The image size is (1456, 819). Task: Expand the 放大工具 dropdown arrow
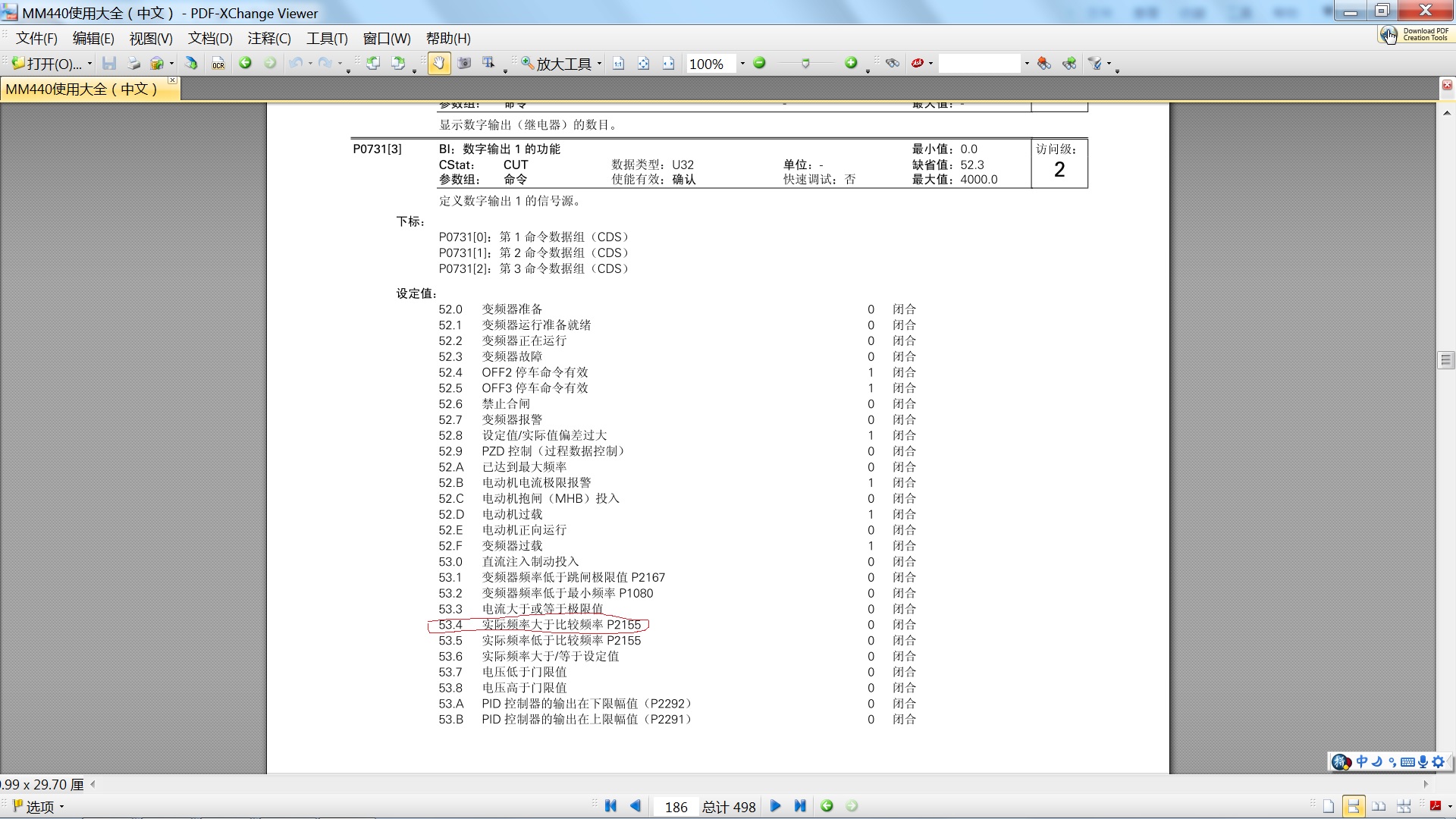pos(599,64)
